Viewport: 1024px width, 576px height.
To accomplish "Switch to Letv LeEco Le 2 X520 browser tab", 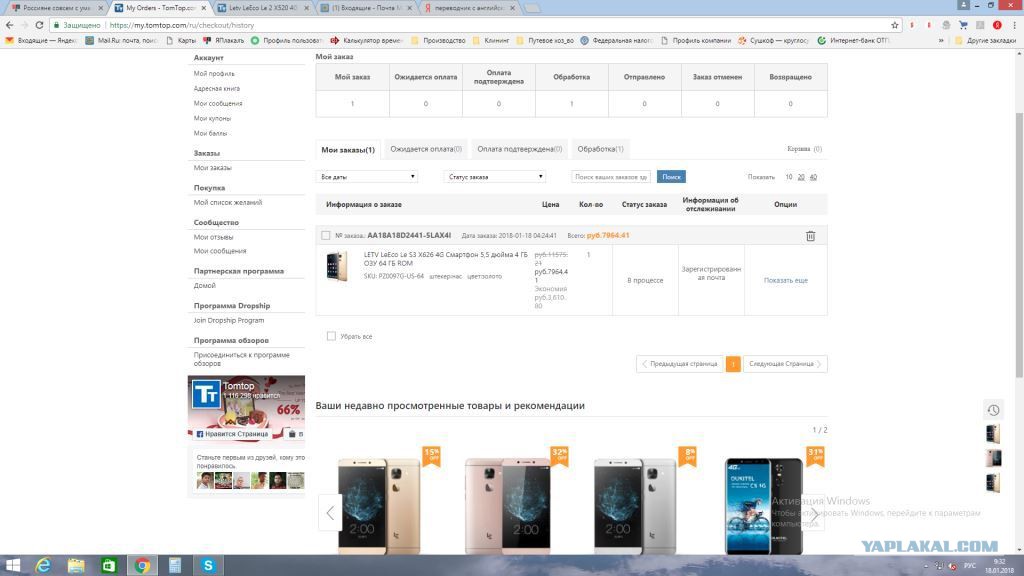I will point(261,8).
